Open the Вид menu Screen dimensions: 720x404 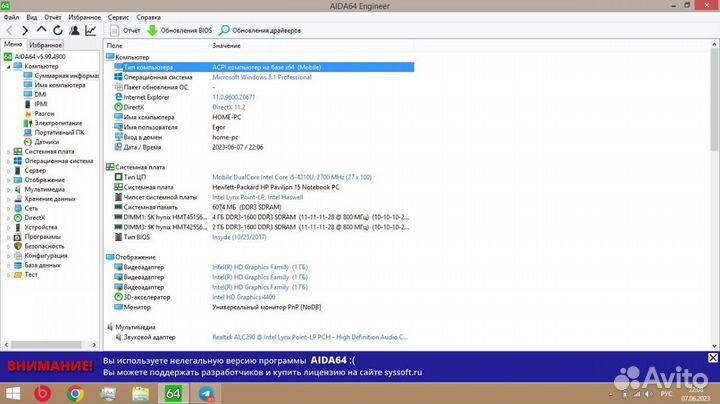[x=32, y=17]
